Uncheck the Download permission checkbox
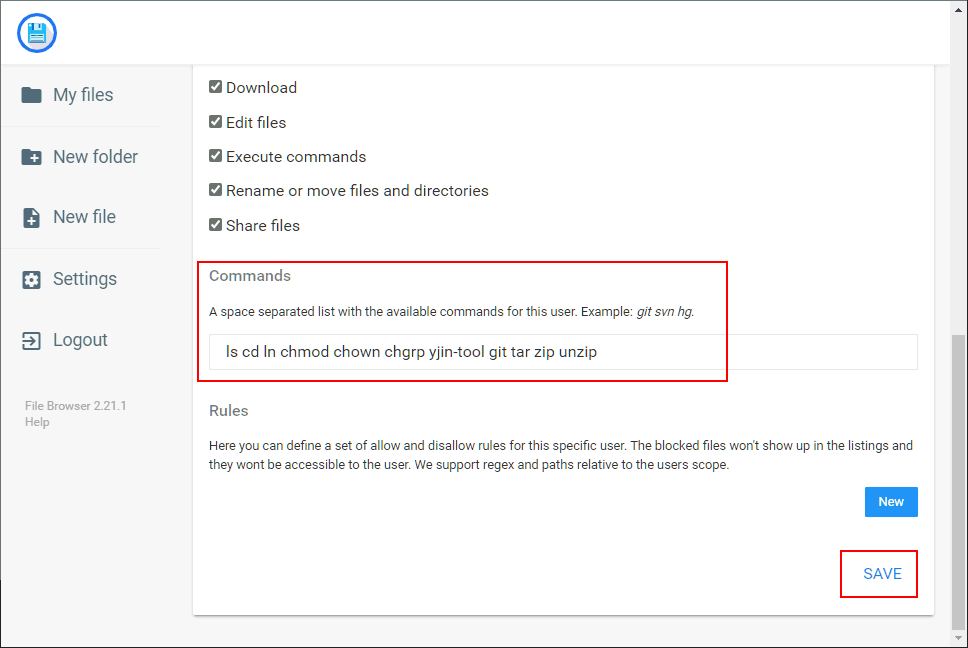This screenshot has height=648, width=968. (x=215, y=87)
